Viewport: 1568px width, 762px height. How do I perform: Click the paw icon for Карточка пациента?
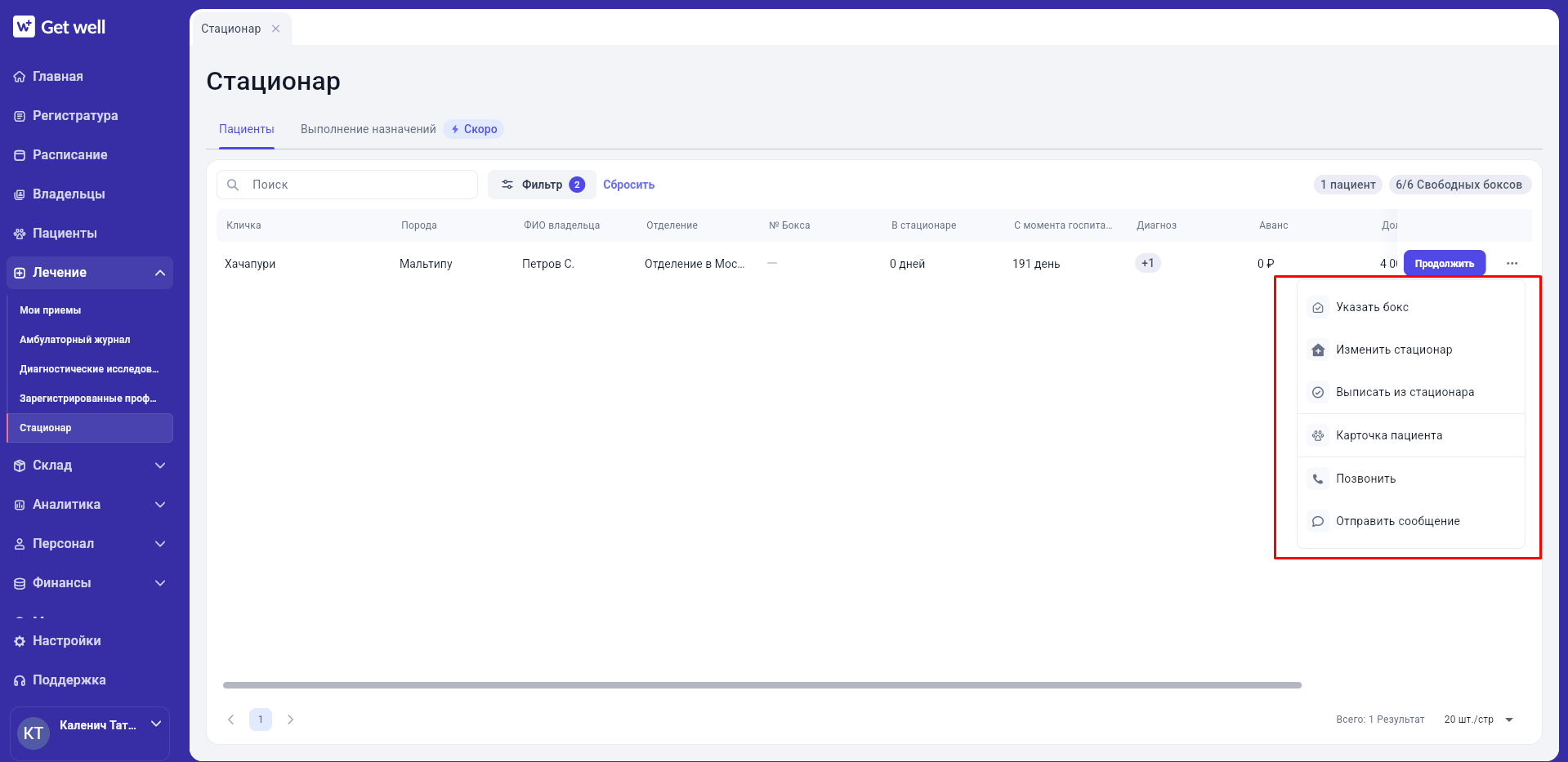[x=1318, y=435]
